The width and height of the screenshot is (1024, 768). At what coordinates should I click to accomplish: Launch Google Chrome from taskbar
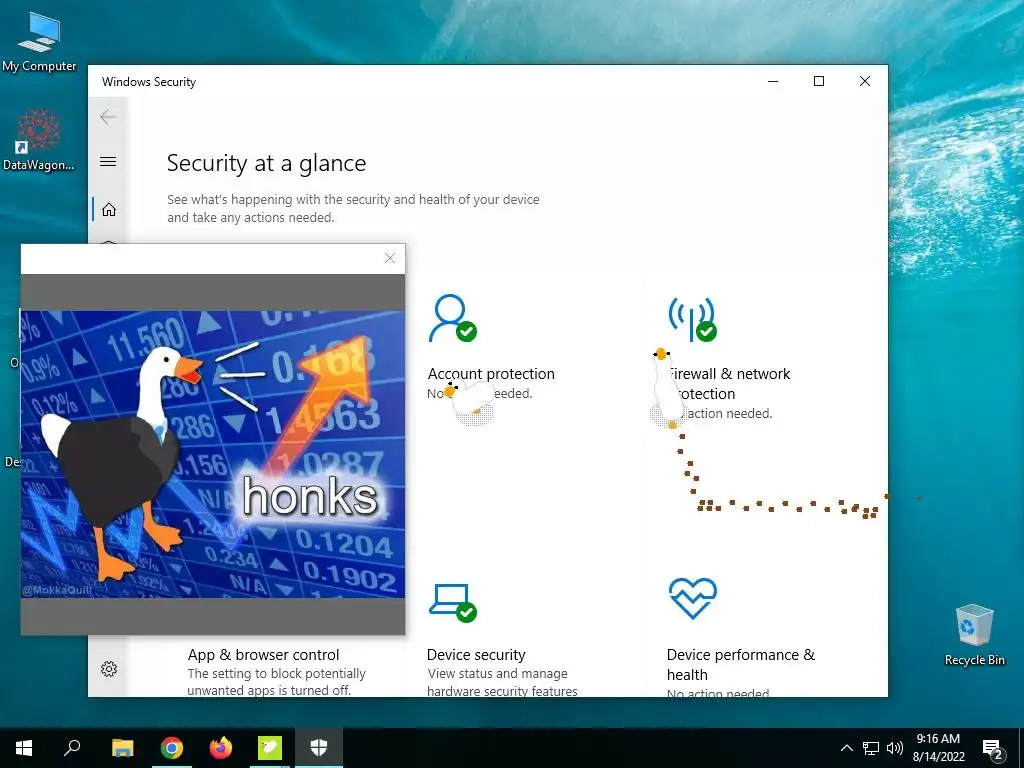pos(172,748)
